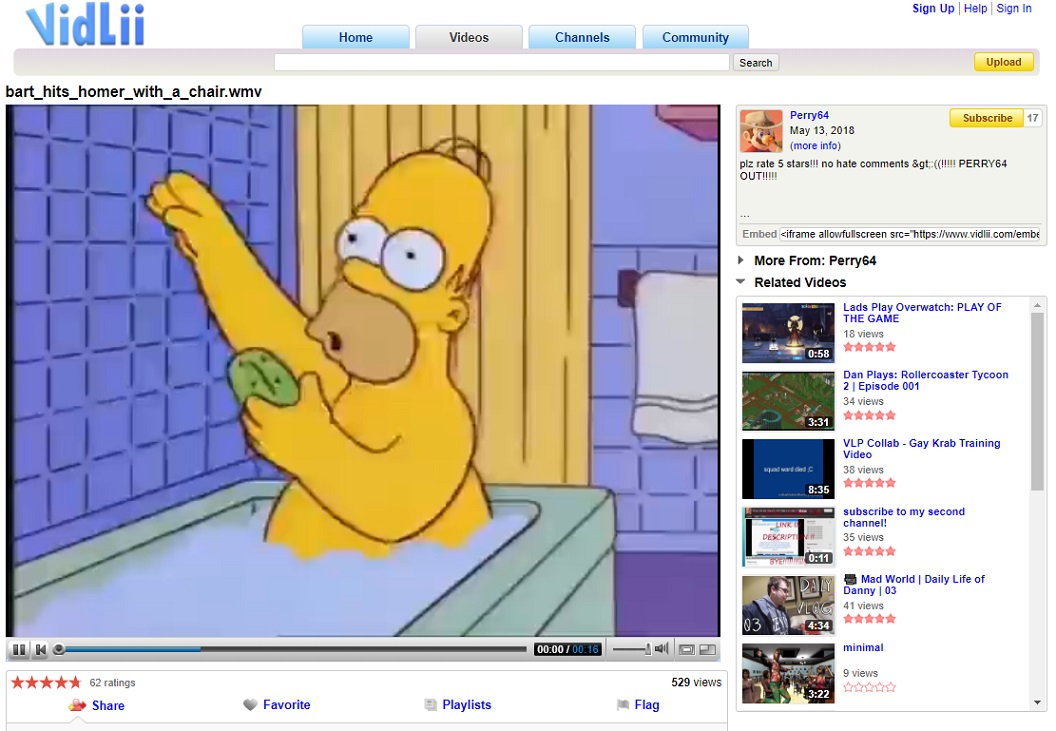Switch player to widescreen size icon
Screen dimensions: 1056x731
coord(686,649)
